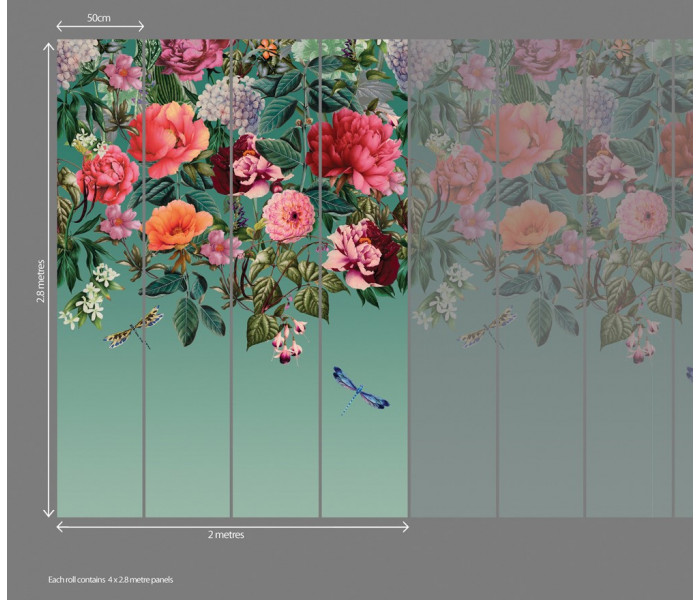The image size is (700, 600).
Task: Click the left arrowhead of the 50cm arrow
Action: [x=60, y=26]
